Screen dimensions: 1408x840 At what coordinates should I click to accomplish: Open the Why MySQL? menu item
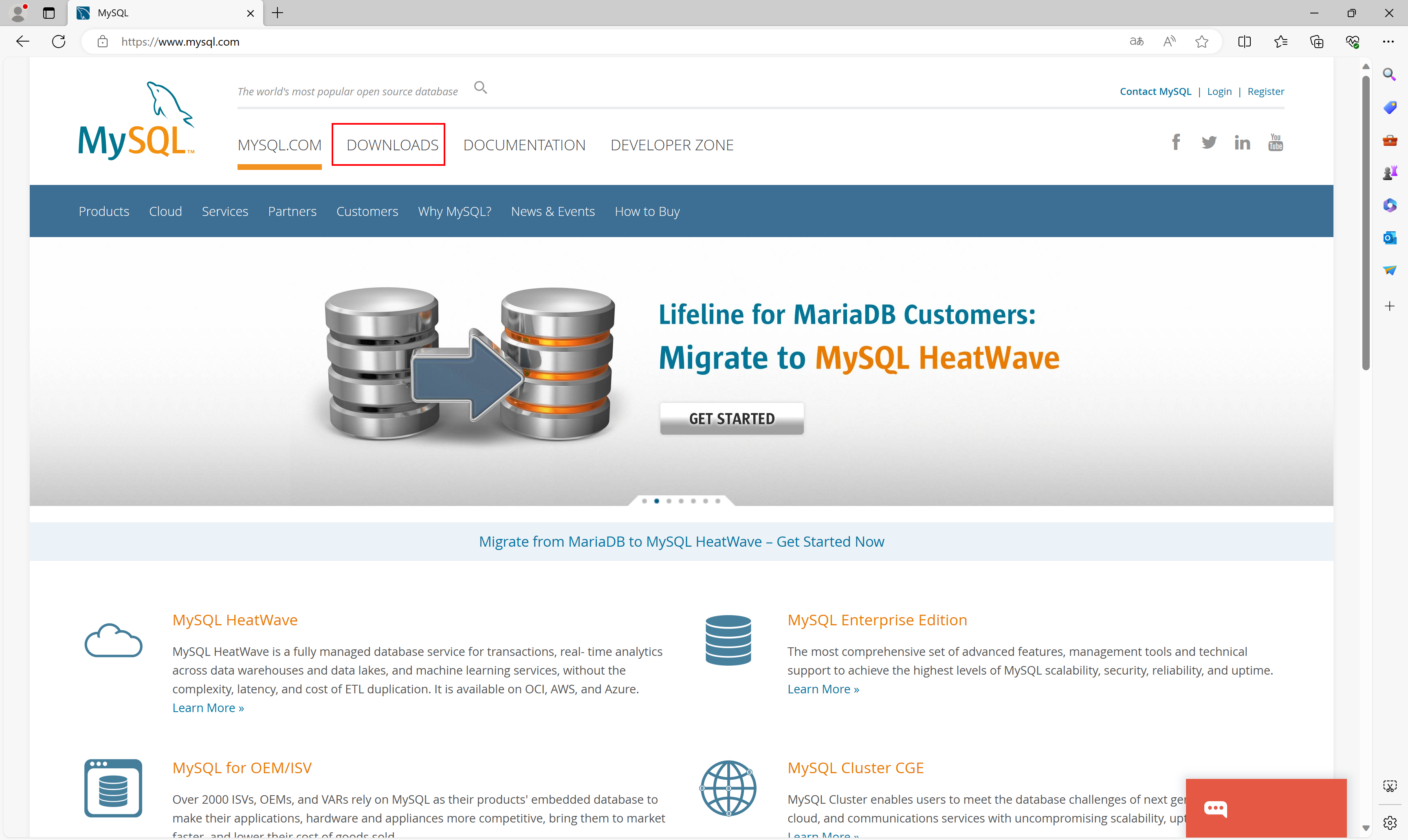coord(454,211)
